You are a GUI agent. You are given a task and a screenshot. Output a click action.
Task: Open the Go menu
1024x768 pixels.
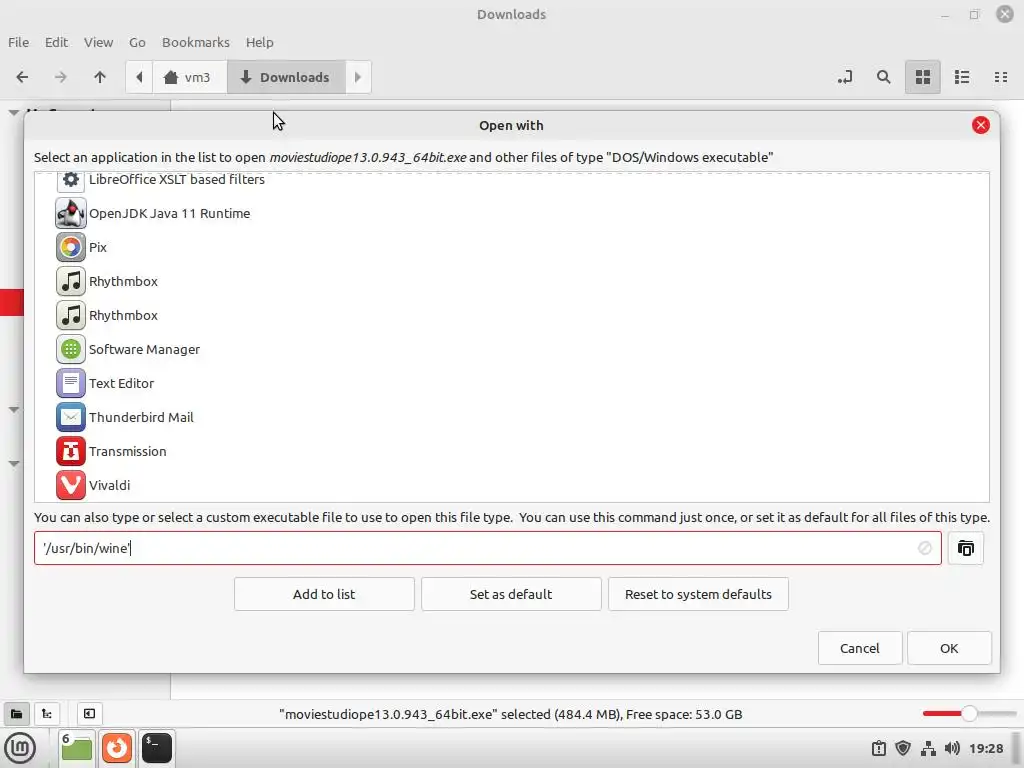tap(137, 42)
